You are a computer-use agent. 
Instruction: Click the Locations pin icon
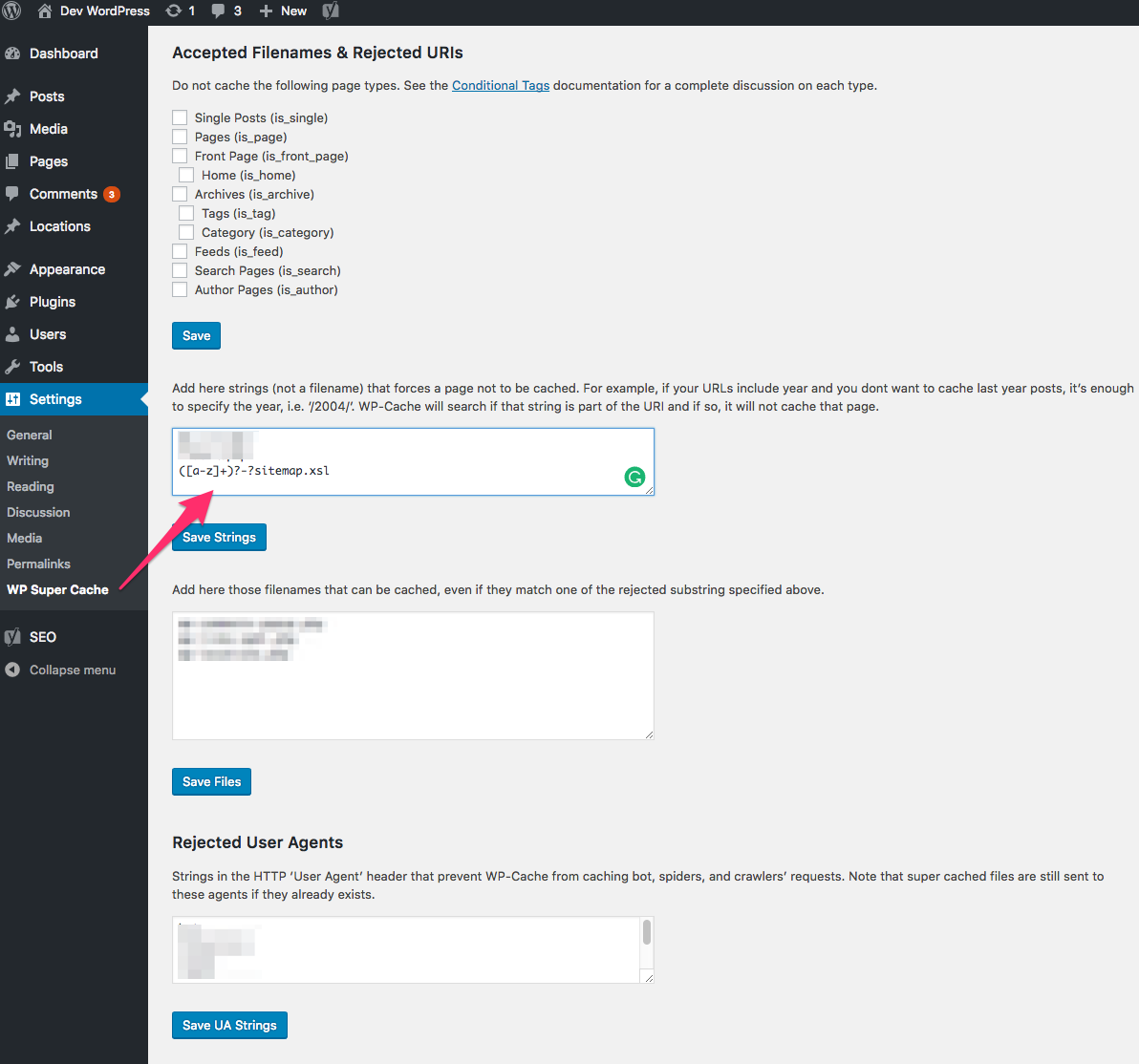(12, 226)
